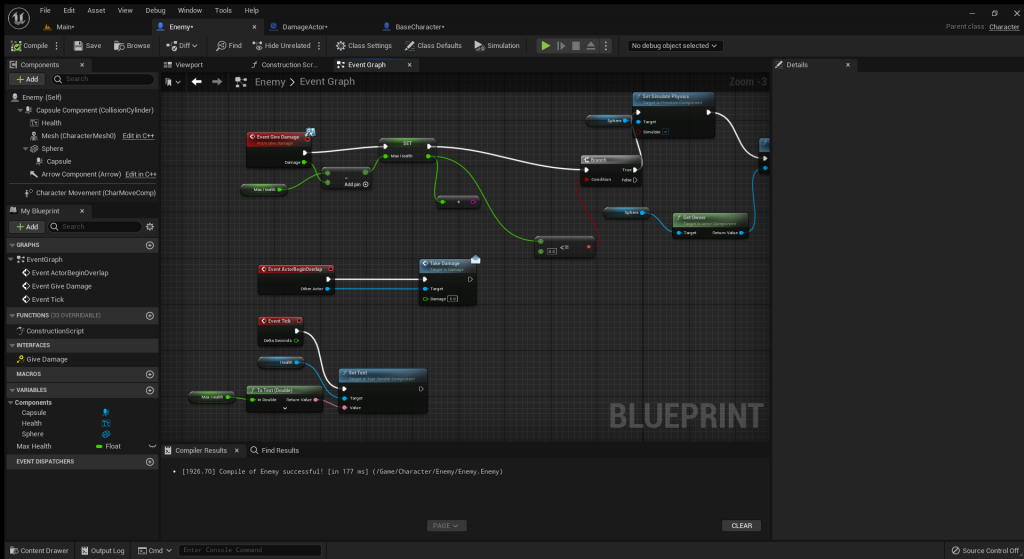Browse to asset in Content Browser

pyautogui.click(x=132, y=46)
